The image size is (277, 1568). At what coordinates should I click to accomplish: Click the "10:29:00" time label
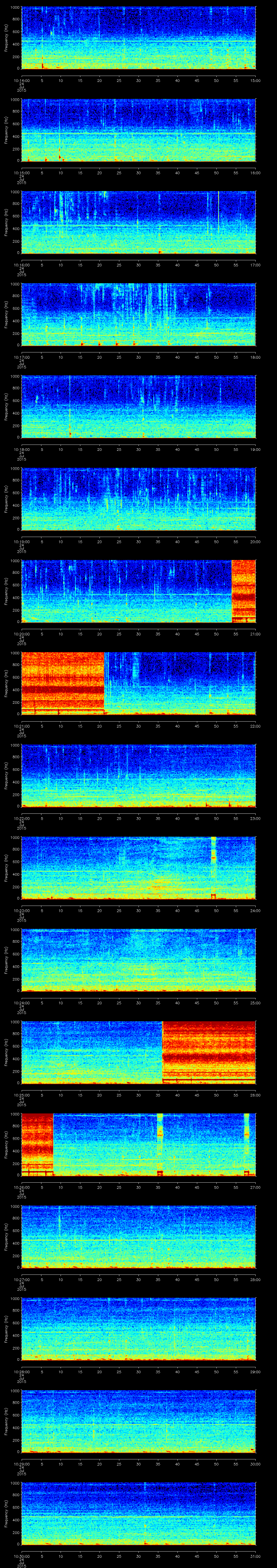[x=21, y=1463]
